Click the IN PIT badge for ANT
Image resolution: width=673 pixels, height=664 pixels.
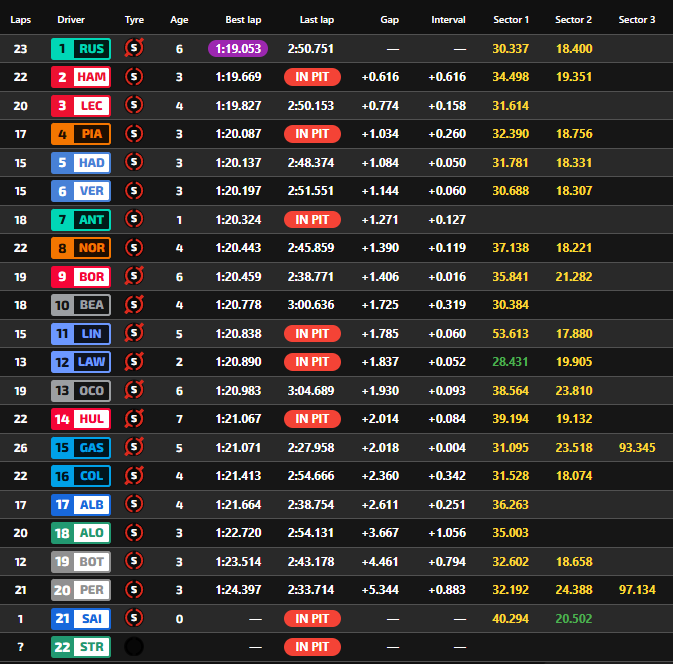312,219
